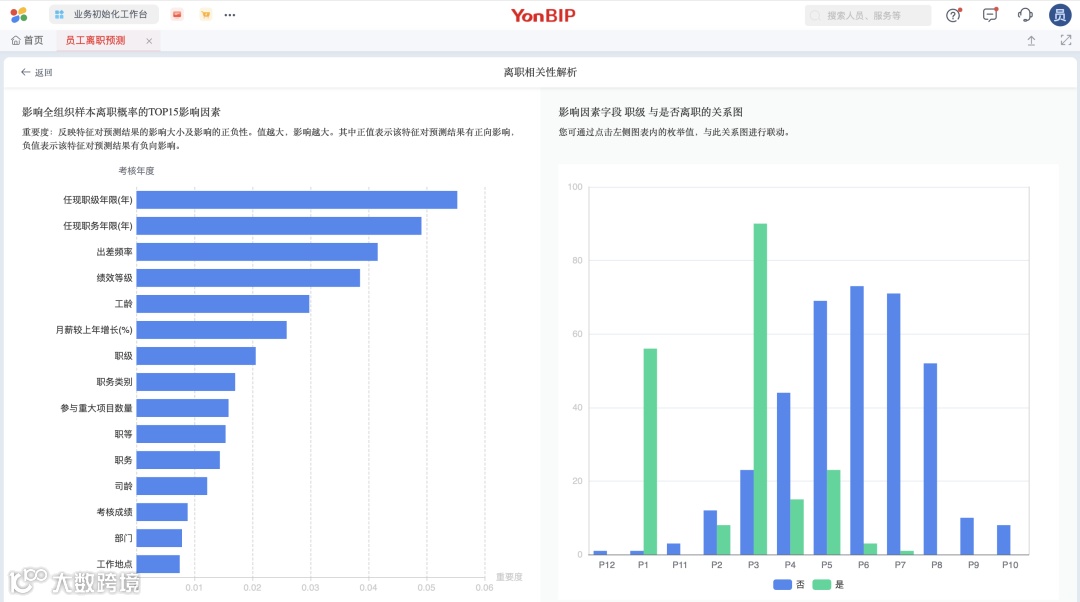Screen dimensions: 1080x602
Task: Click the 出差频率 row label
Action: (114, 252)
